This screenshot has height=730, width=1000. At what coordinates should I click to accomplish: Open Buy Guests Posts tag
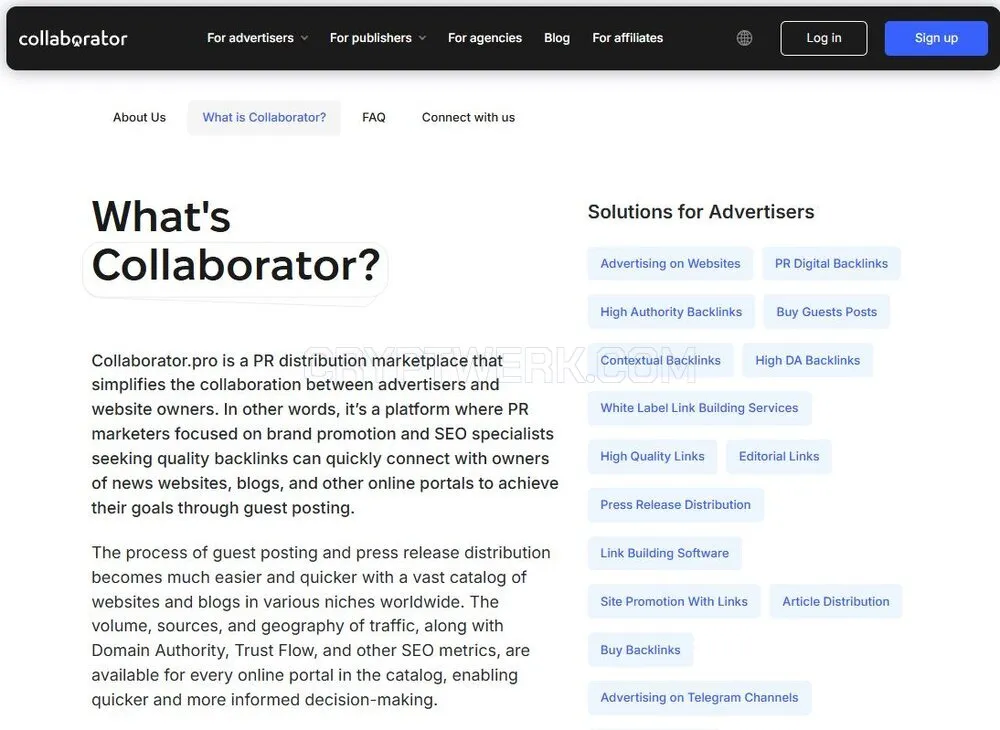click(827, 312)
